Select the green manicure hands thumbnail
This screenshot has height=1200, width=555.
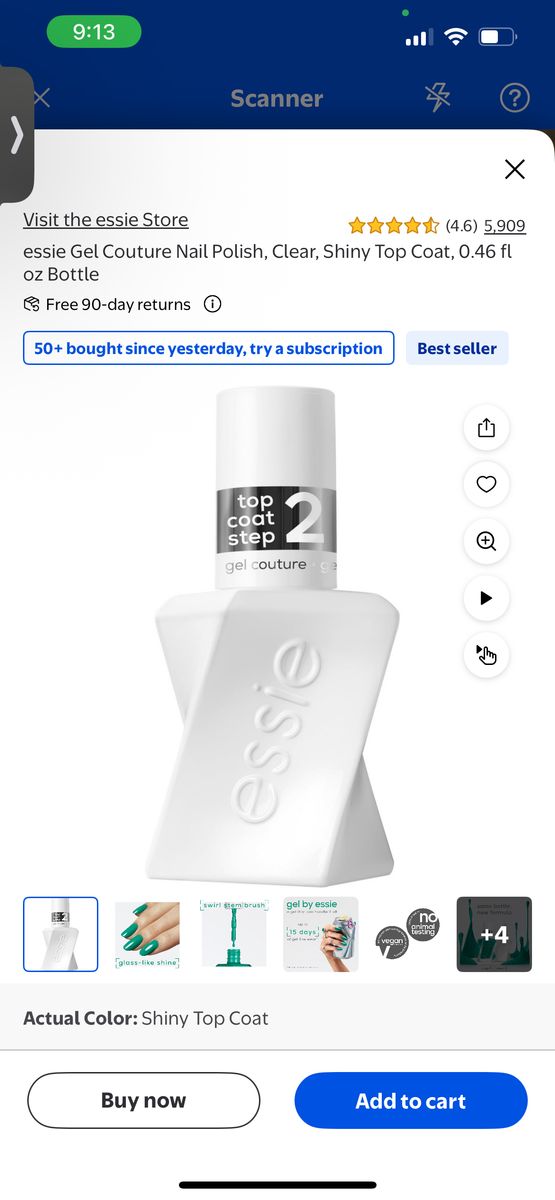tap(147, 935)
